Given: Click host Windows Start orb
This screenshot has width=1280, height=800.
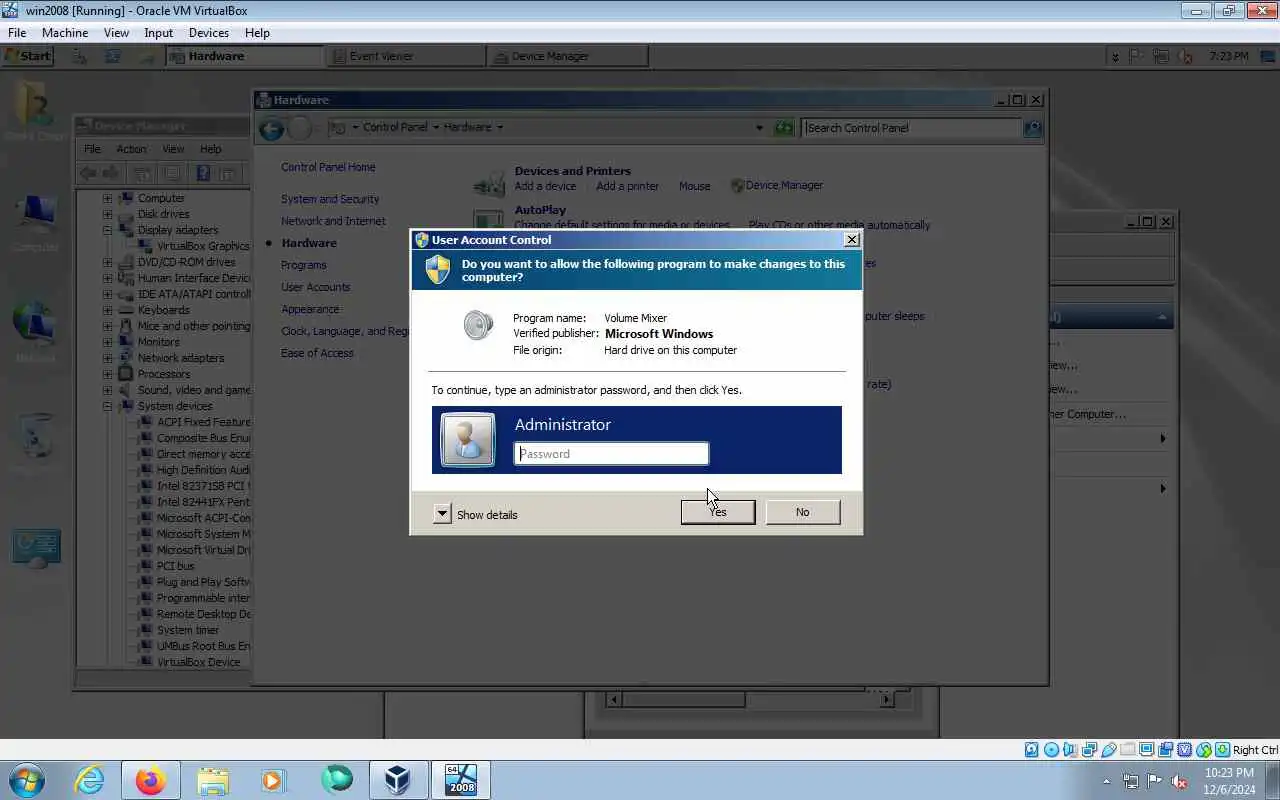Looking at the screenshot, I should (x=25, y=780).
